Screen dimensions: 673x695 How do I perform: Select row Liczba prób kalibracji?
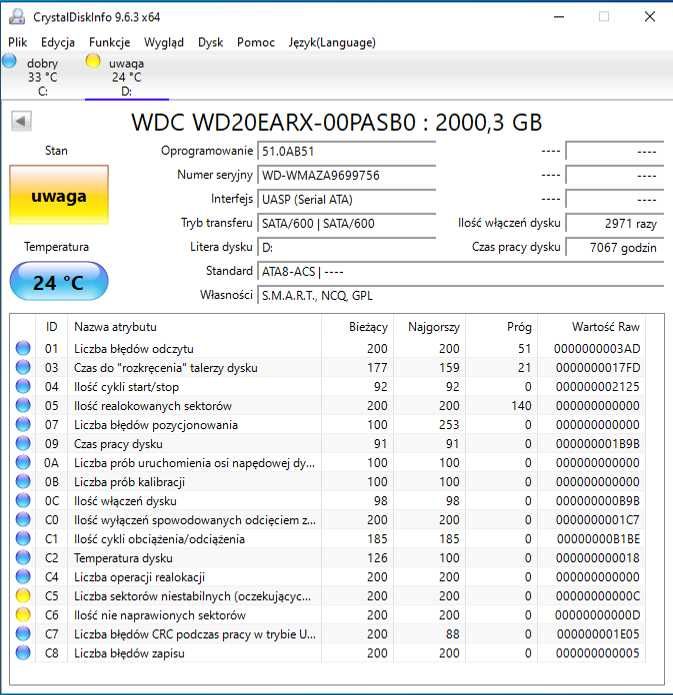[328, 482]
